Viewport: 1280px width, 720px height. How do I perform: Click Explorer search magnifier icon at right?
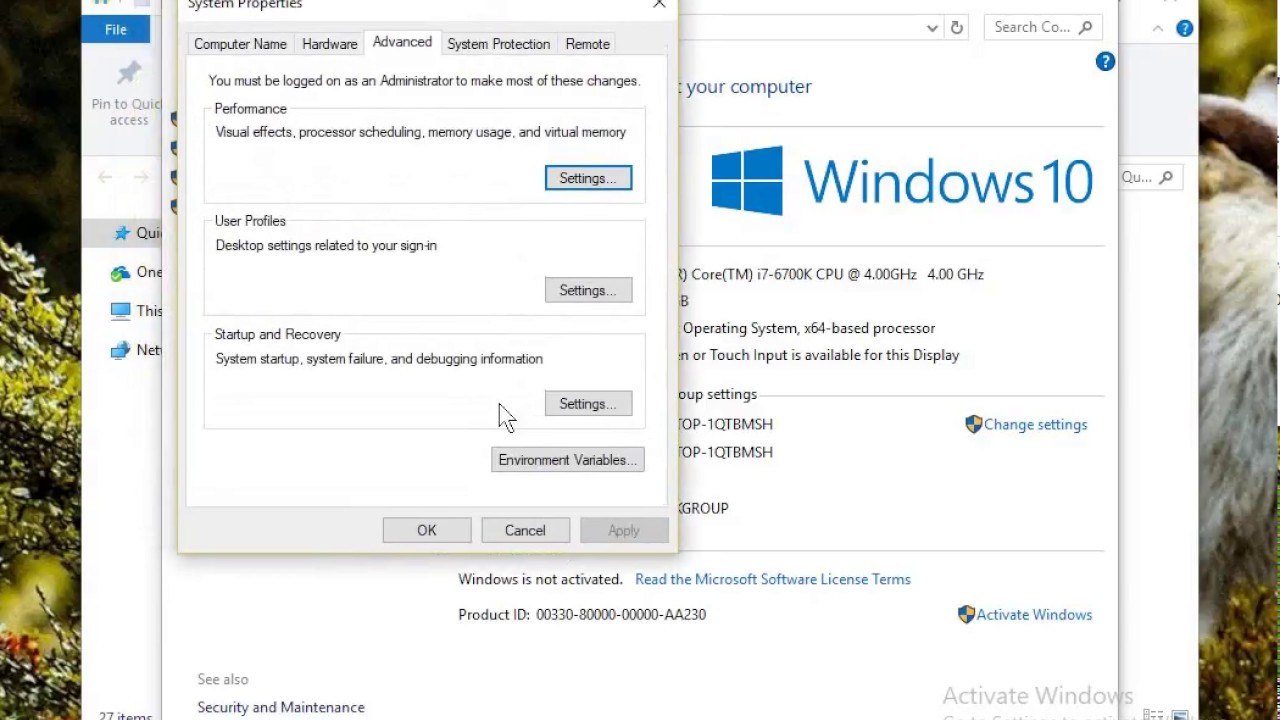[1164, 177]
